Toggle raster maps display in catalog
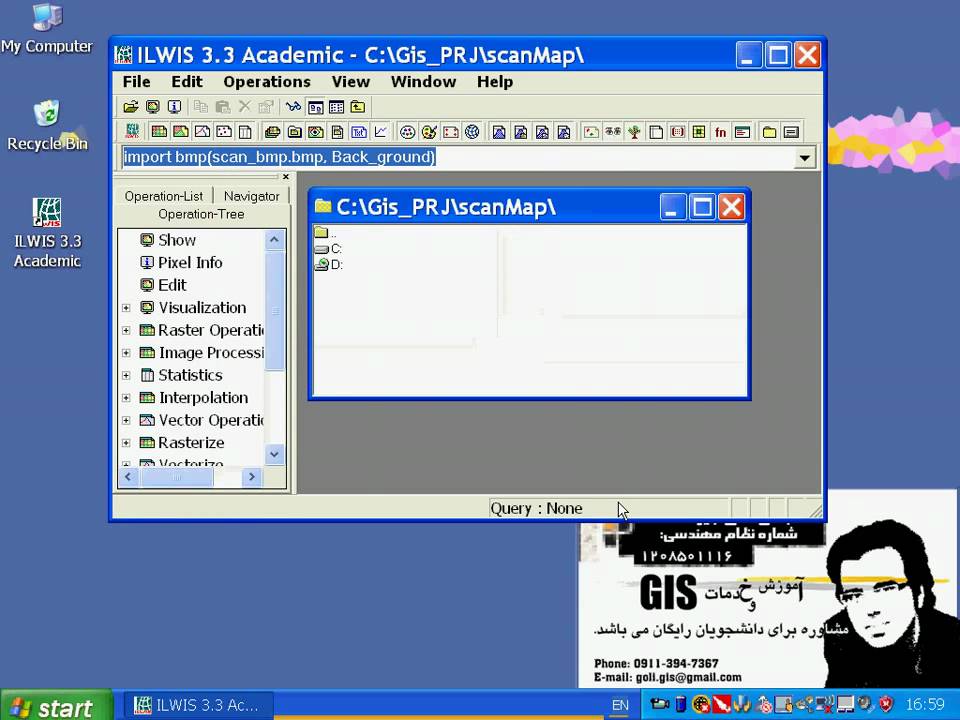The height and width of the screenshot is (720, 960). [159, 132]
